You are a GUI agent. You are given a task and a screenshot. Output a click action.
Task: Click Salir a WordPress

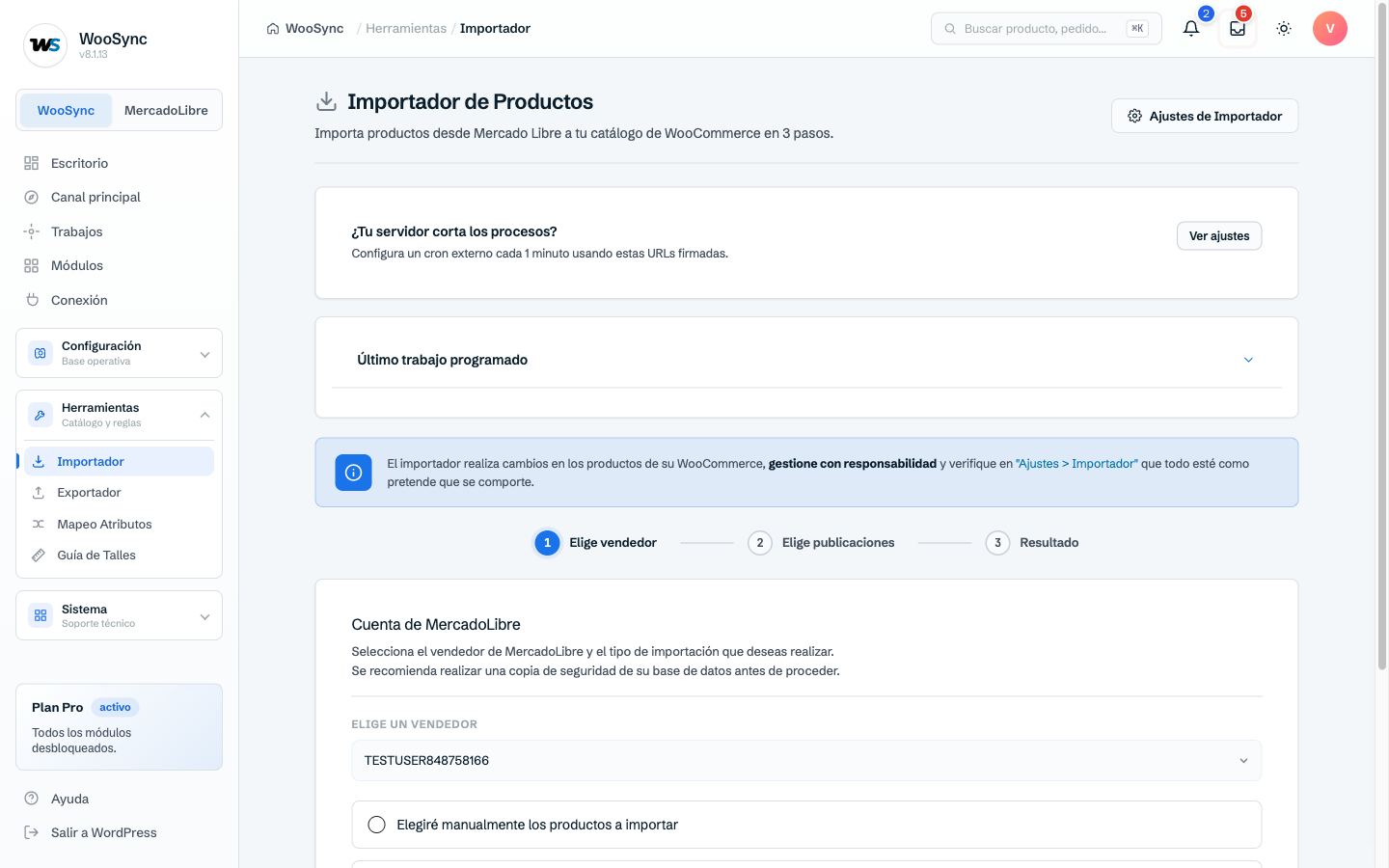pyautogui.click(x=119, y=832)
